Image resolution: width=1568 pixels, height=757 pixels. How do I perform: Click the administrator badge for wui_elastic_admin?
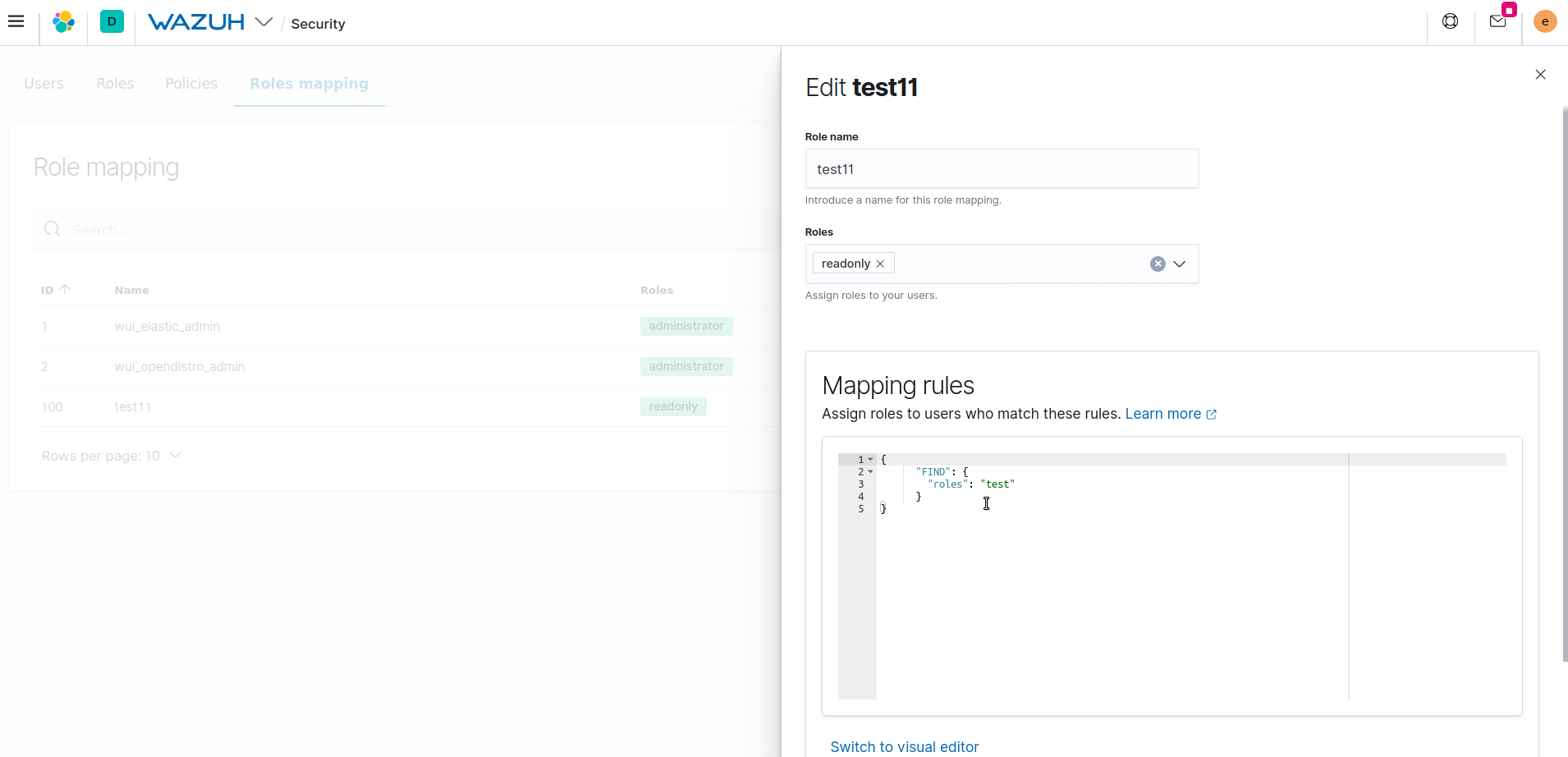[686, 326]
